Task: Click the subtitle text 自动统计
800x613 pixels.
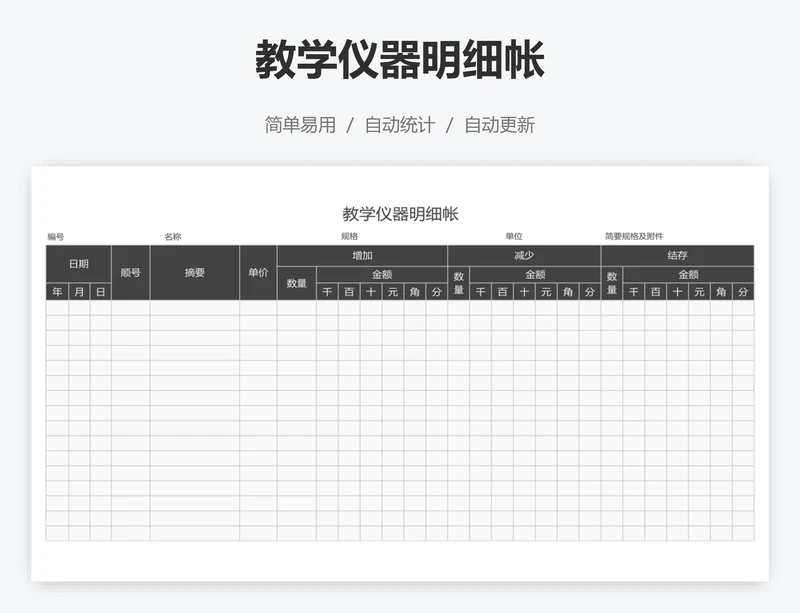Action: pyautogui.click(x=400, y=125)
